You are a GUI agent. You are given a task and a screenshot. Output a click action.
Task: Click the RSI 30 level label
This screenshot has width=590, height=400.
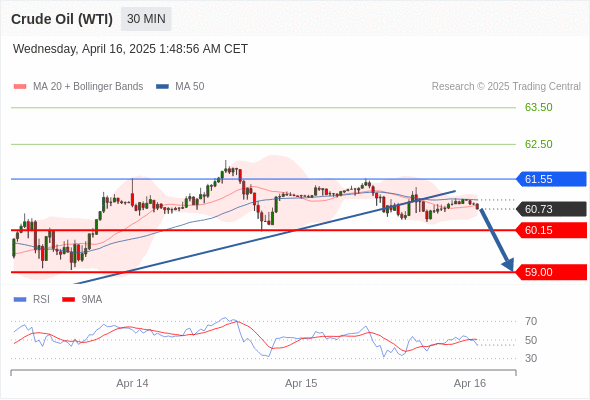point(531,358)
